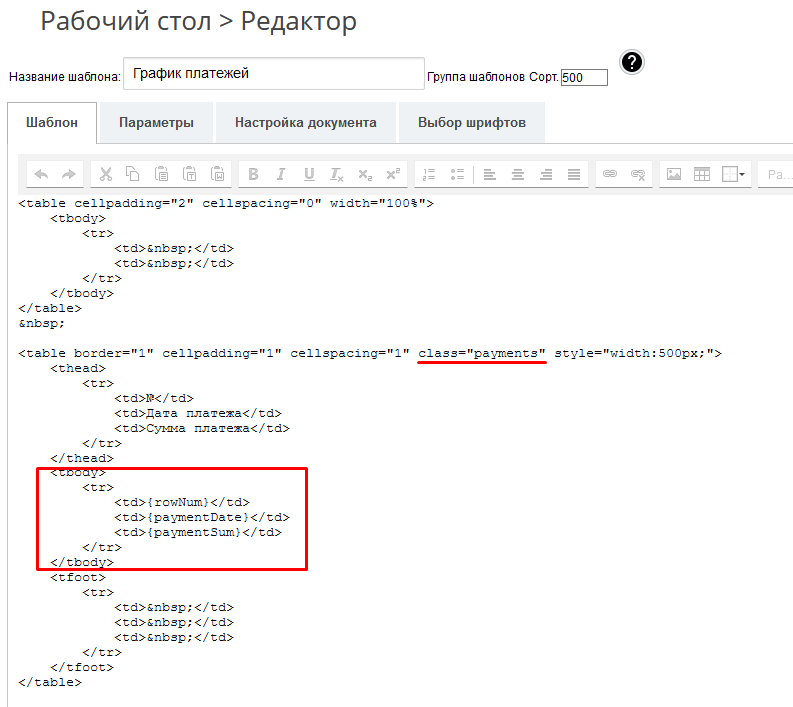Toggle bold formatting
Viewport: 793px width, 707px height.
point(253,174)
